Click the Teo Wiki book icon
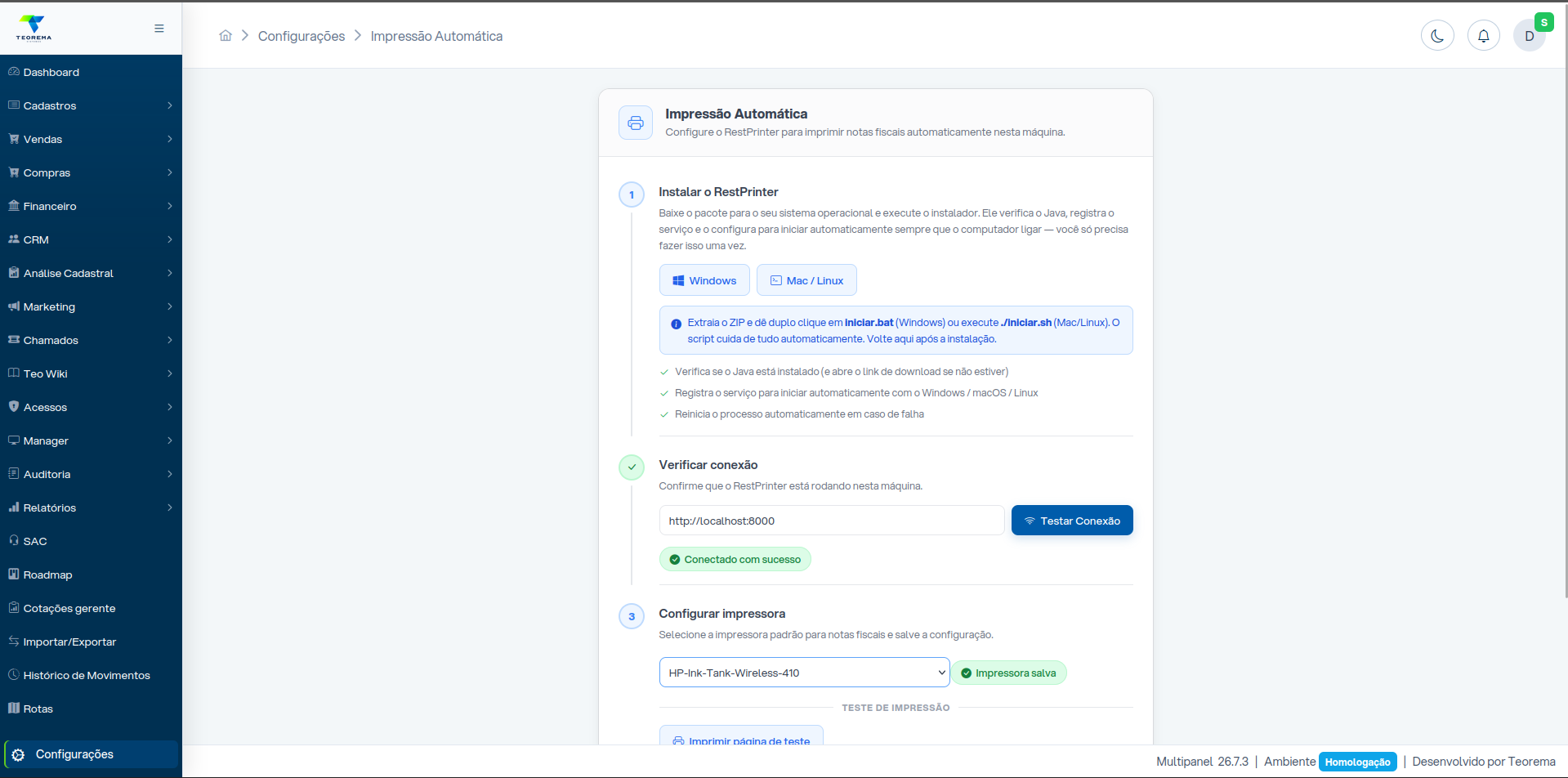1568x778 pixels. [x=14, y=373]
